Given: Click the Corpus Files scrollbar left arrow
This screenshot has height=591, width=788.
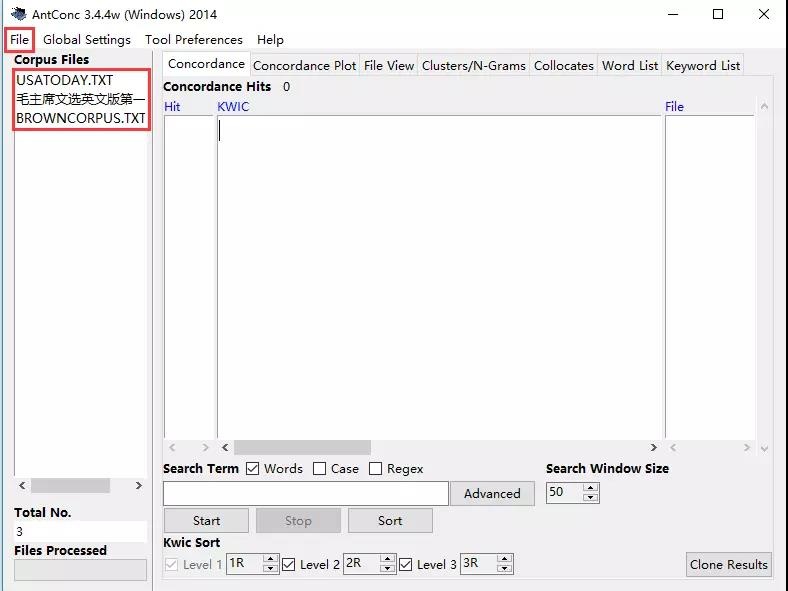Looking at the screenshot, I should coord(22,485).
